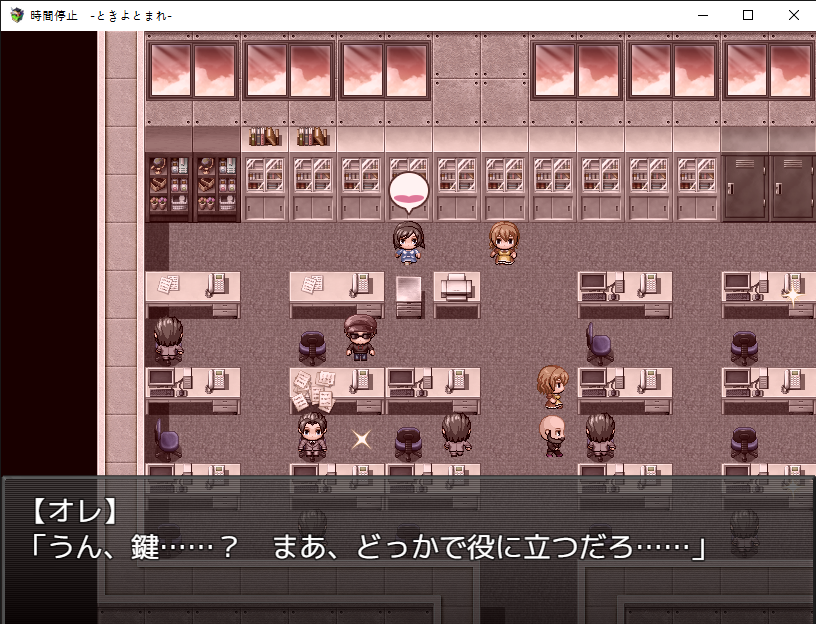Click the sparkle on the right-edge desk

[793, 296]
